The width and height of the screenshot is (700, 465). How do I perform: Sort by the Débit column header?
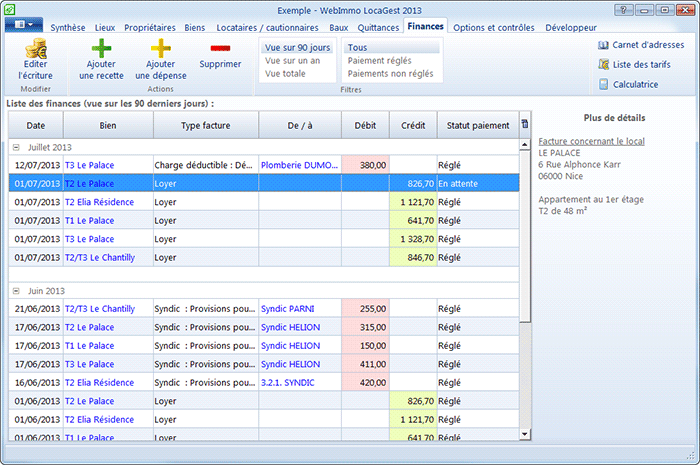[364, 125]
